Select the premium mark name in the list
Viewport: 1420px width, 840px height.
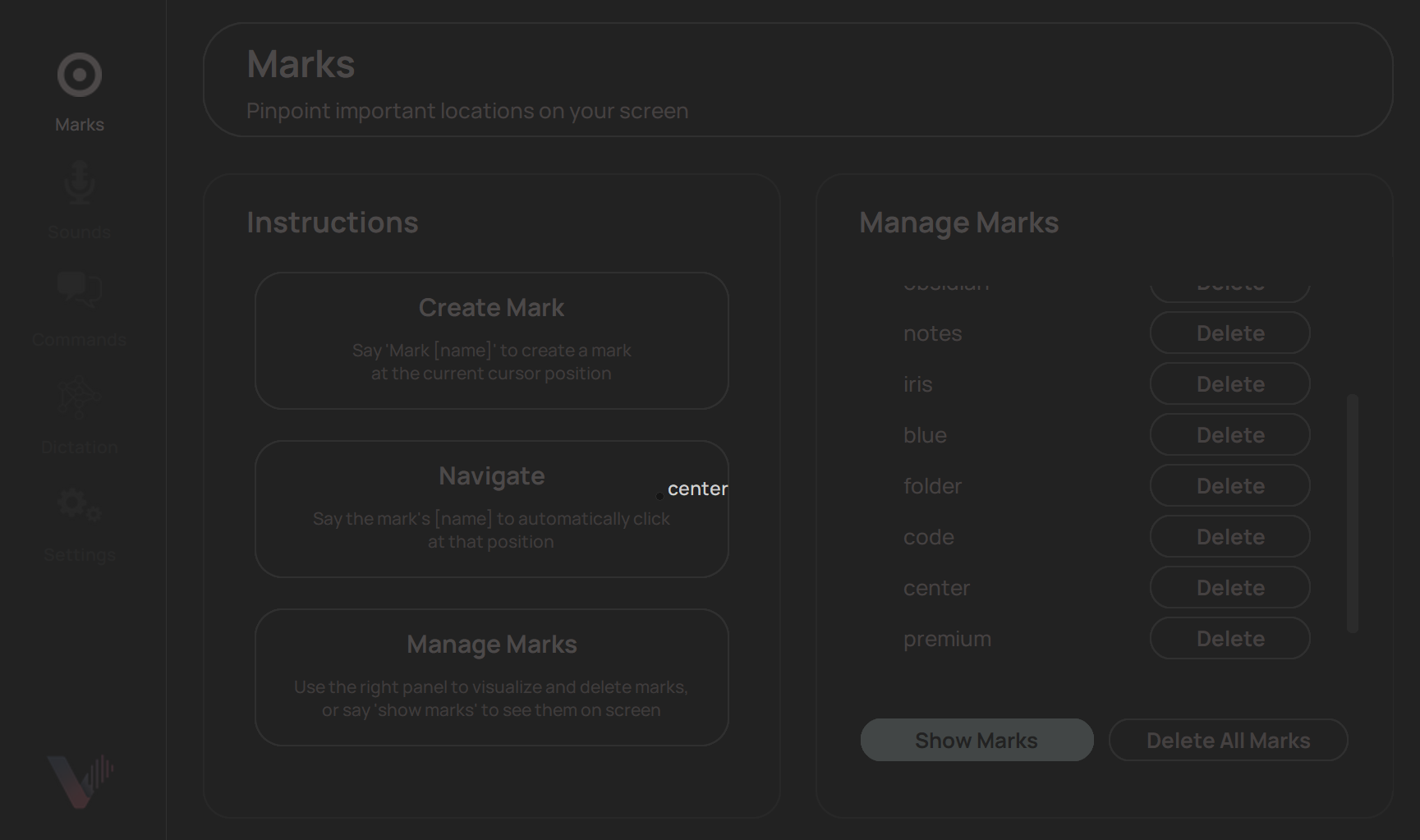[947, 638]
